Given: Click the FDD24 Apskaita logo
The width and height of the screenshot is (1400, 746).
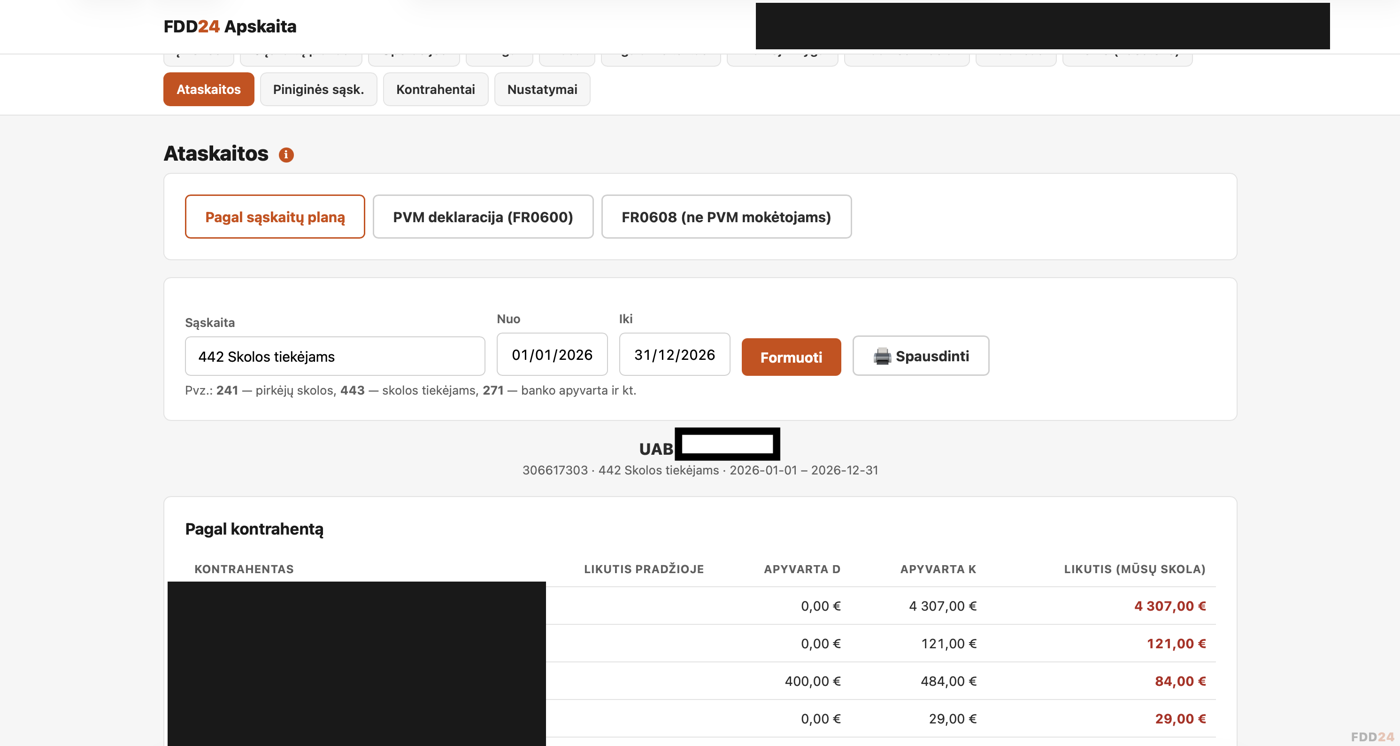Looking at the screenshot, I should [230, 26].
